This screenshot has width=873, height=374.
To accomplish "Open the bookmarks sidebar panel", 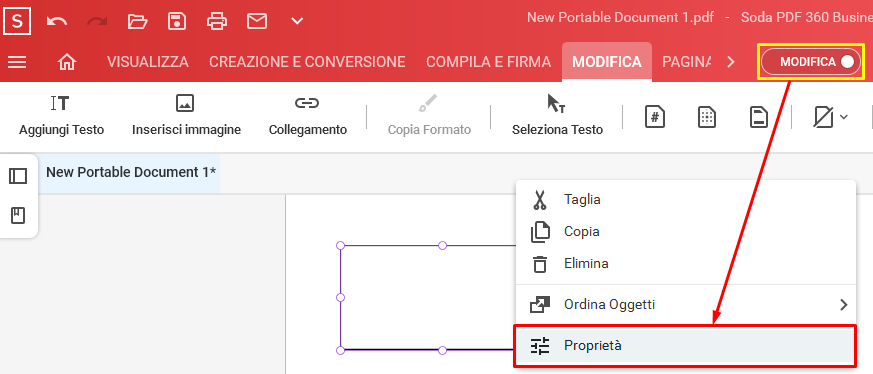I will pyautogui.click(x=18, y=215).
